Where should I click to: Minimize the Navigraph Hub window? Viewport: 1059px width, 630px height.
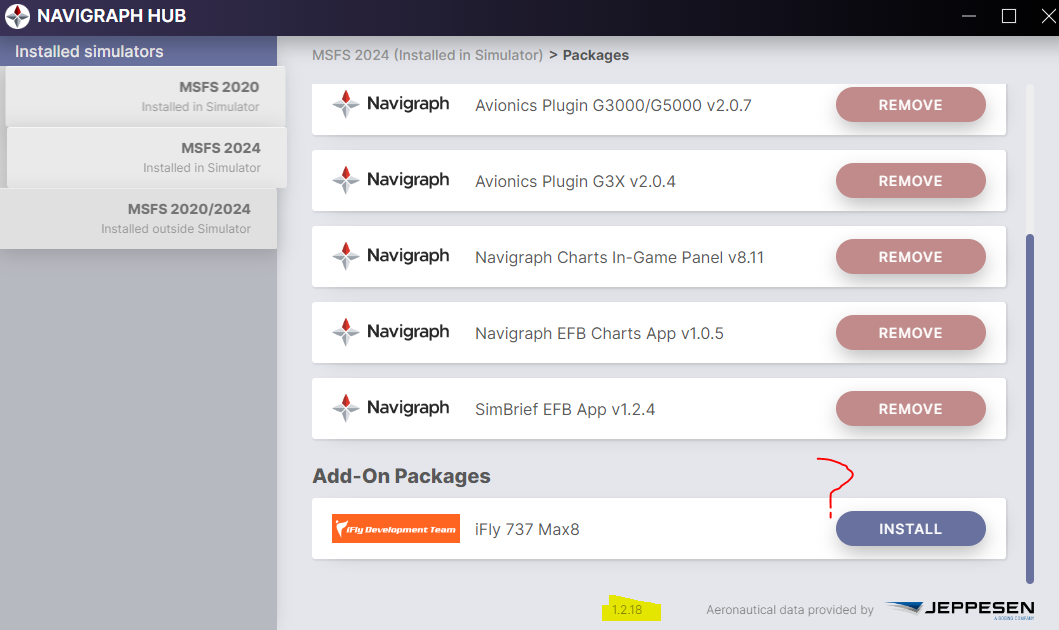coord(969,16)
